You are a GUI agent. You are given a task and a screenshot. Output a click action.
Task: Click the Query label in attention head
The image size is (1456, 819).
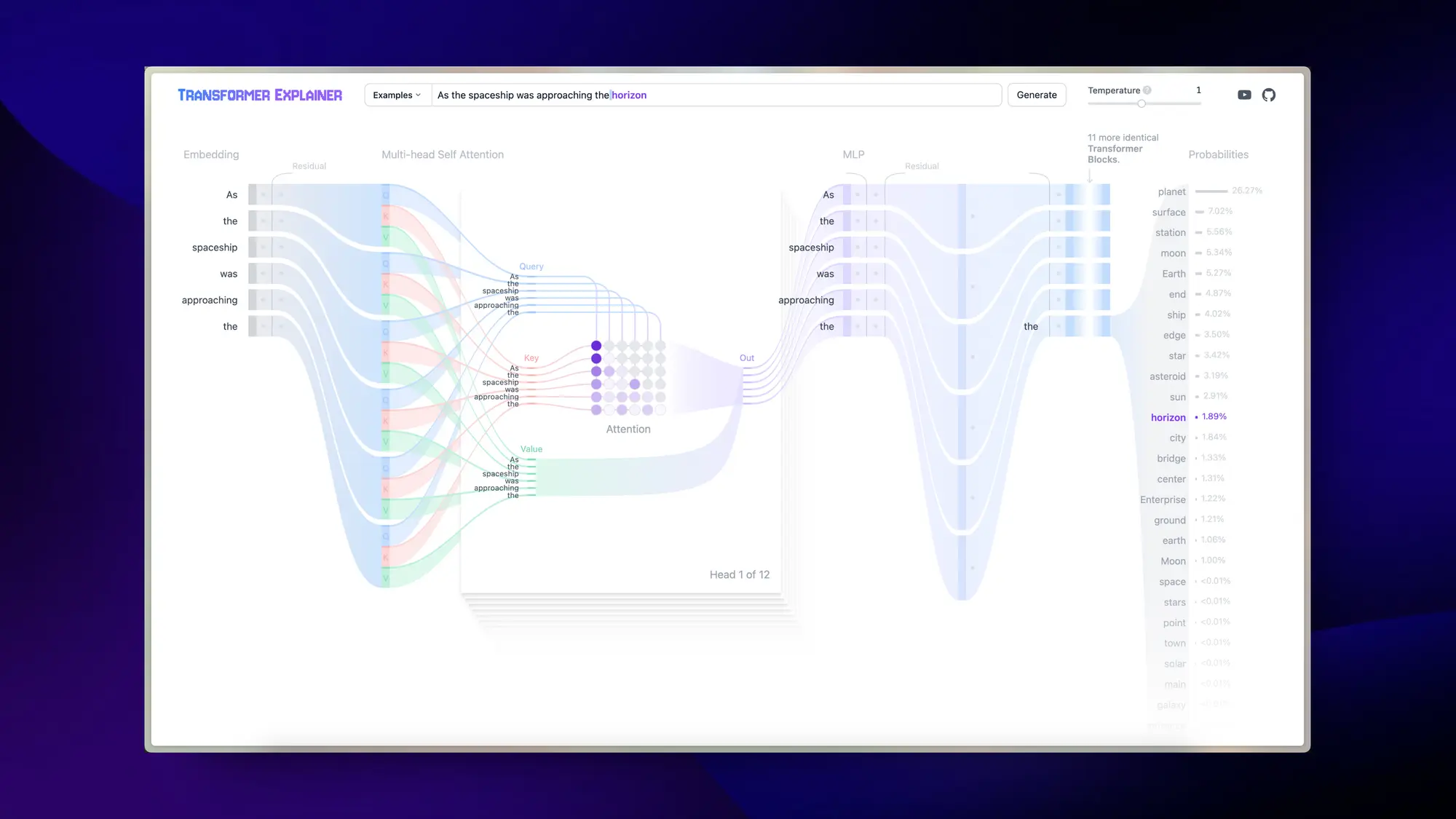pos(531,266)
